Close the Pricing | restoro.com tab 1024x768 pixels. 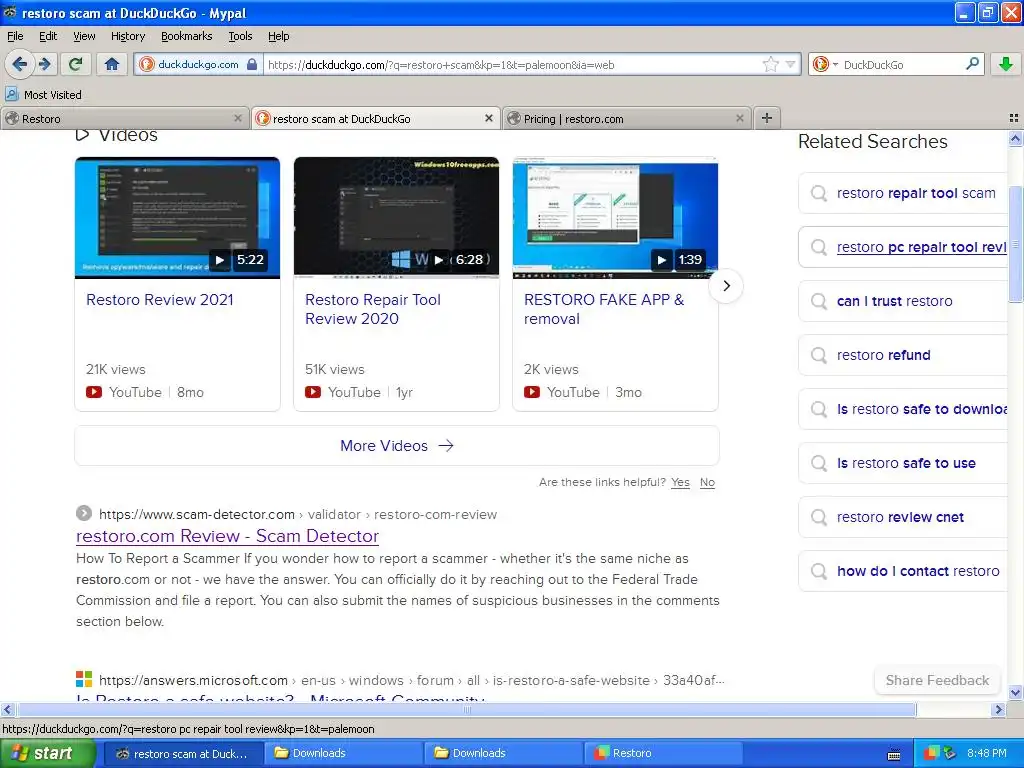coord(739,118)
